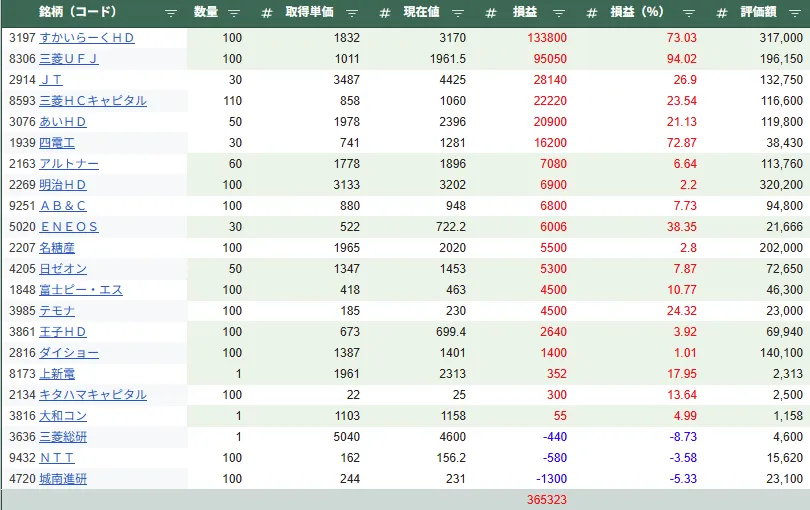The height and width of the screenshot is (510, 810).
Task: Select loss cell -440 for 三菱総研
Action: pos(554,437)
